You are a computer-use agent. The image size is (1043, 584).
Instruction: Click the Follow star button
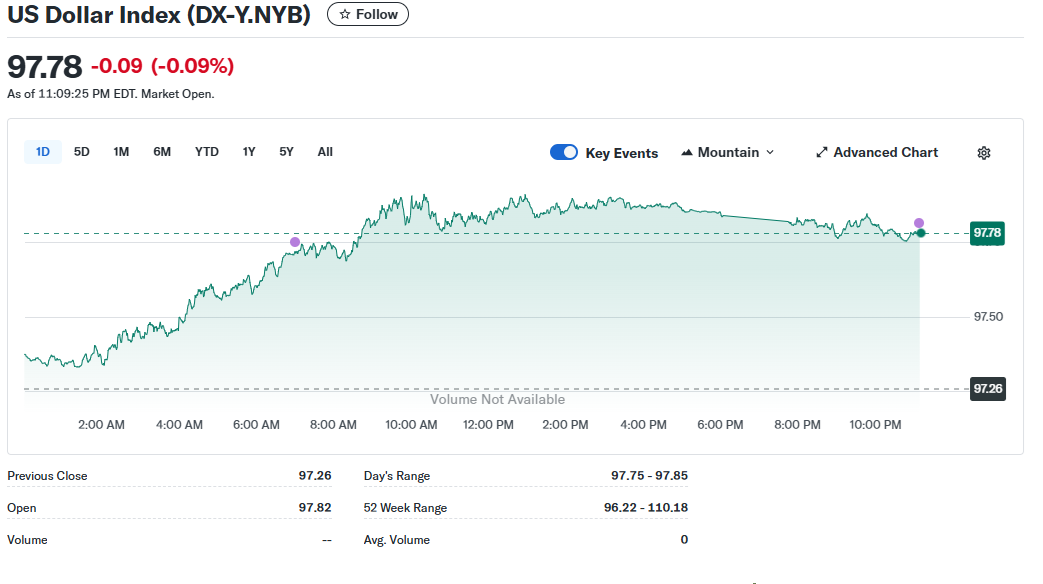pos(367,14)
